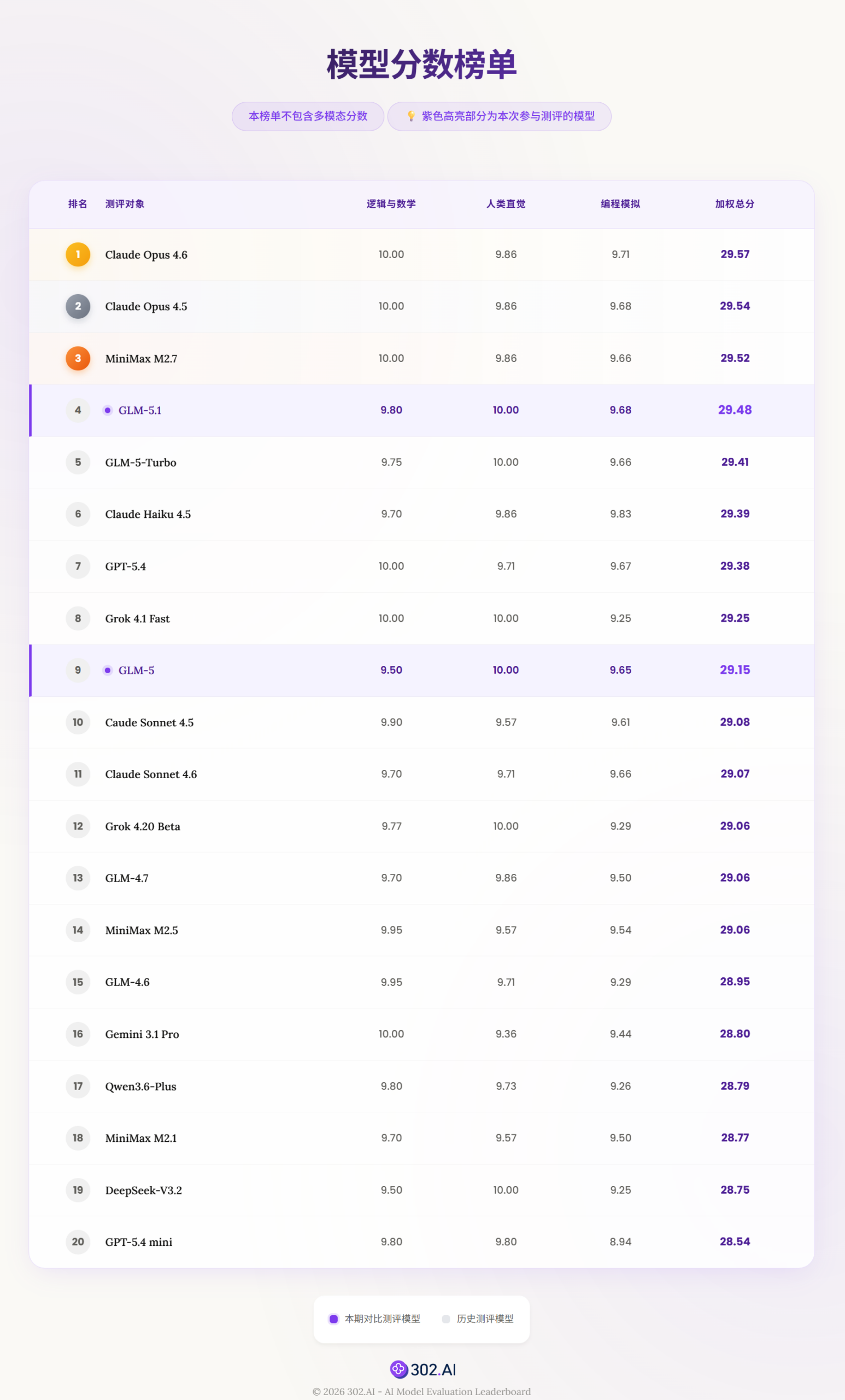The image size is (845, 1400).
Task: Click the purple 本期对比测评模型 legend swatch
Action: pos(334,1319)
